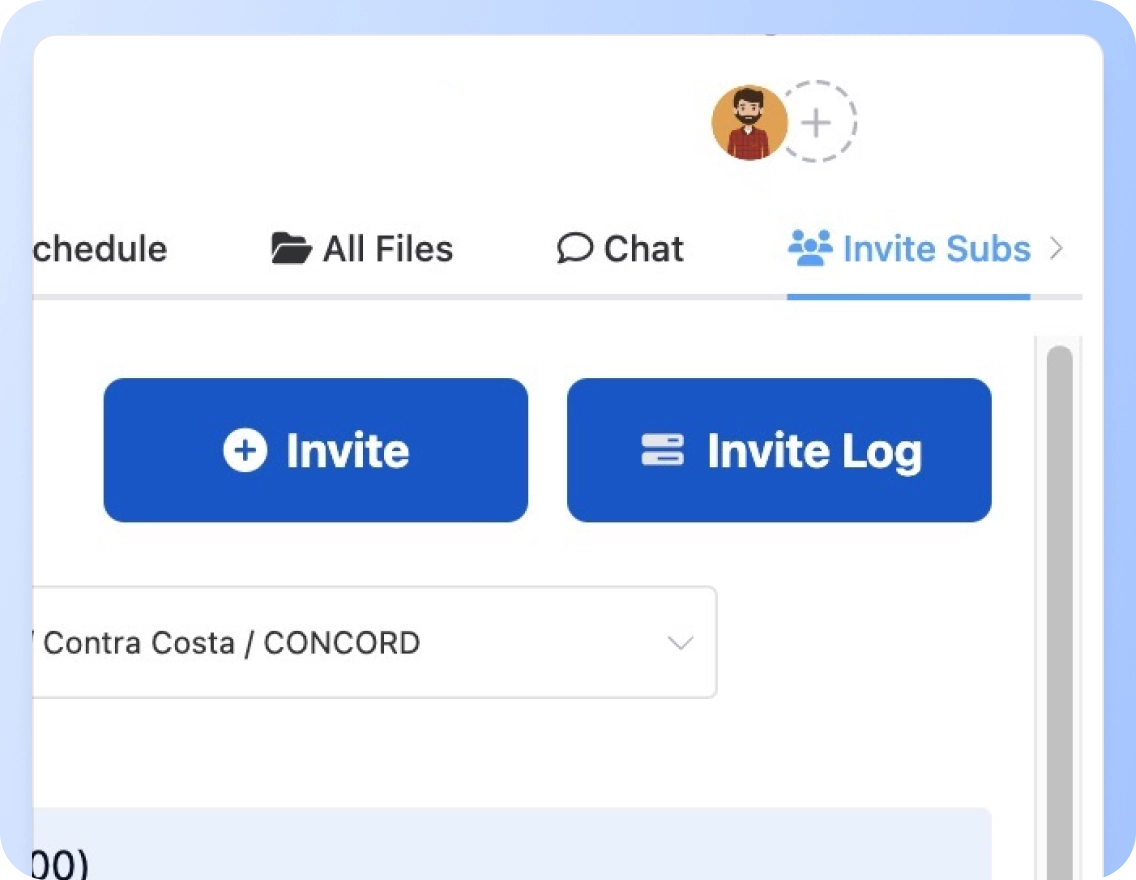
Task: Click the 'Invite Log' text label
Action: (814, 451)
